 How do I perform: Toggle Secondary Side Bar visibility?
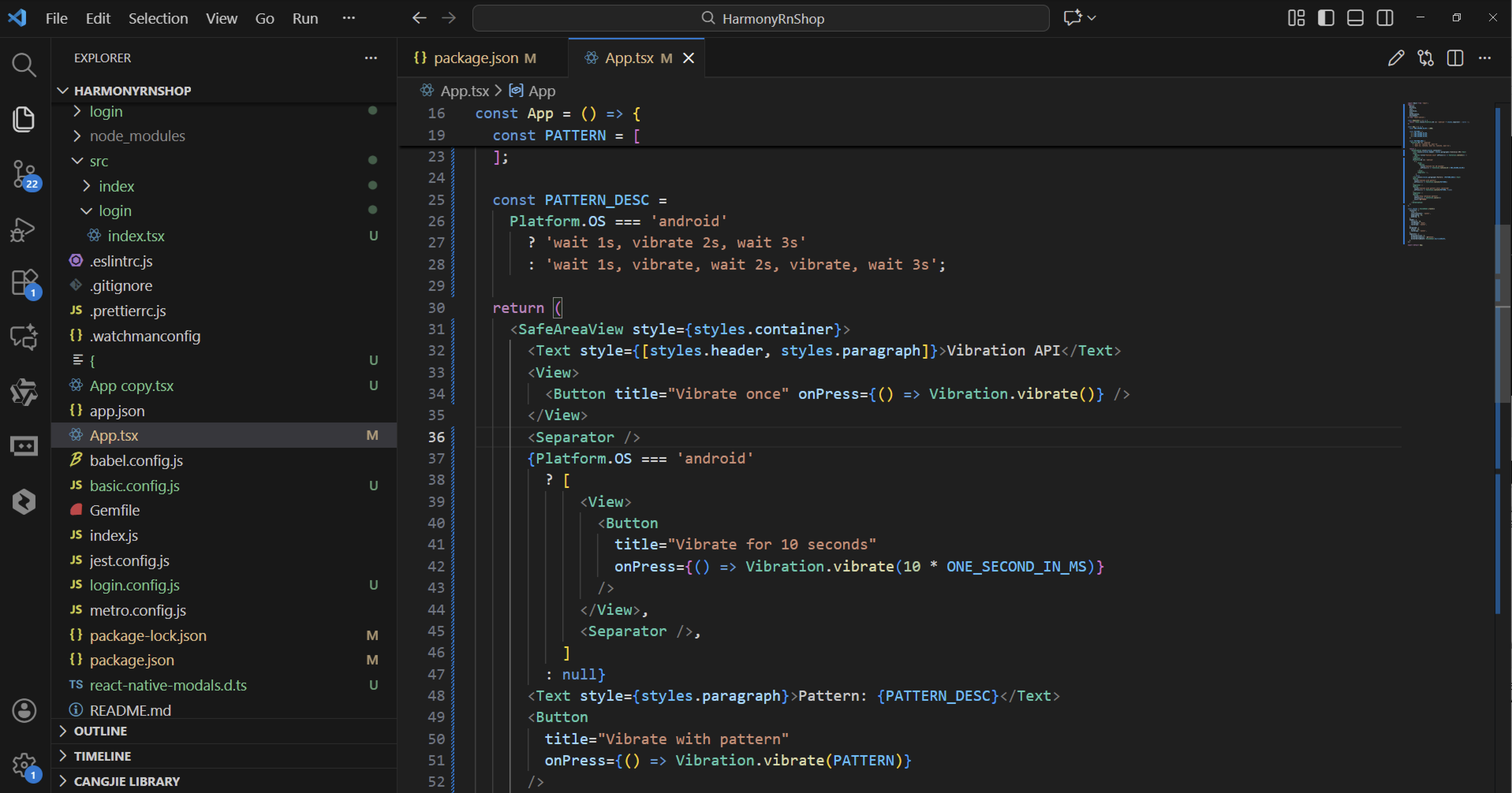click(x=1385, y=18)
